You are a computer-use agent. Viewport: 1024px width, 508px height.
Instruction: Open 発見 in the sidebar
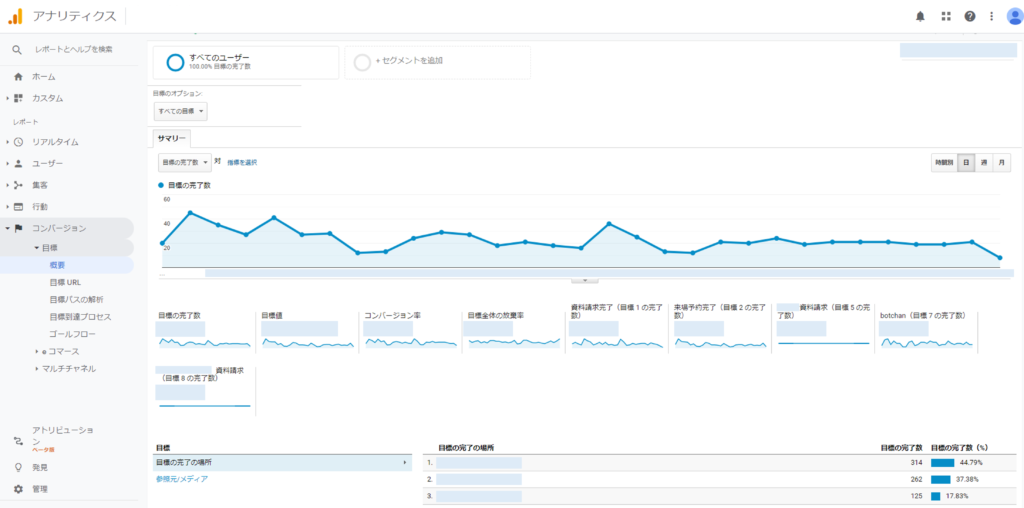coord(40,467)
